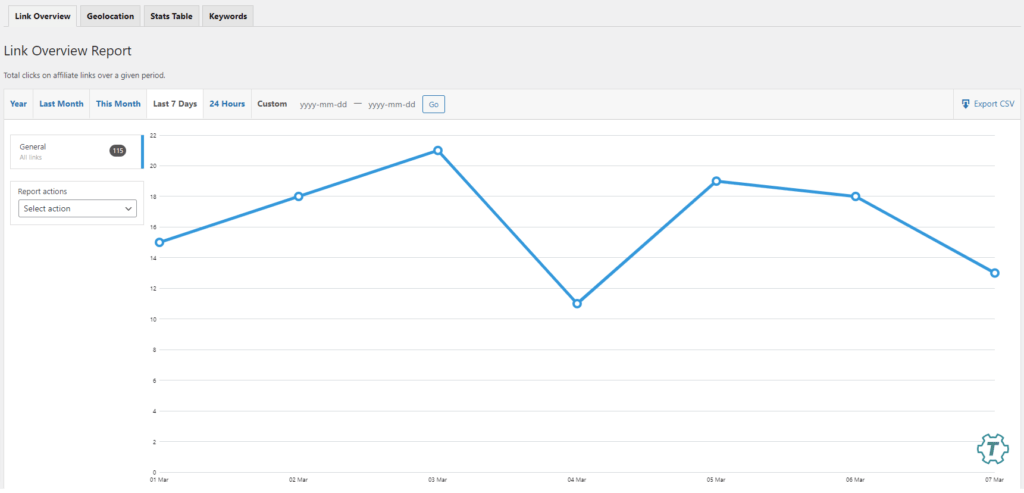Select the Link Overview tab
The width and height of the screenshot is (1024, 493).
43,16
